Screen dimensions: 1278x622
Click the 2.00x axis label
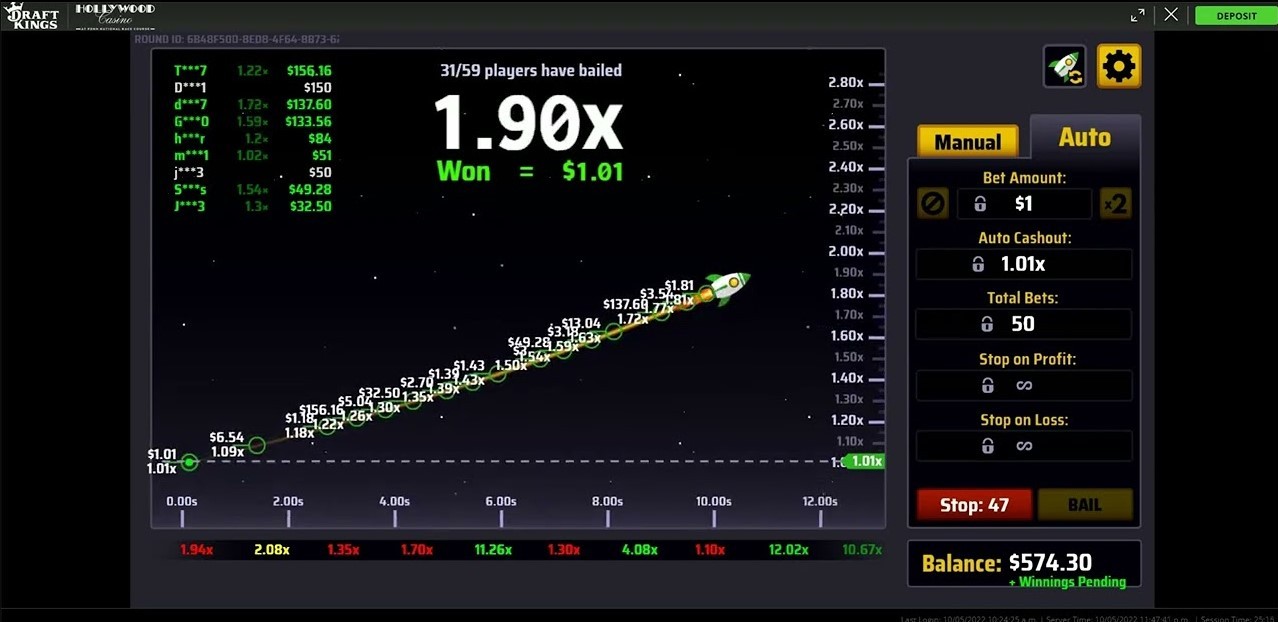(x=846, y=252)
